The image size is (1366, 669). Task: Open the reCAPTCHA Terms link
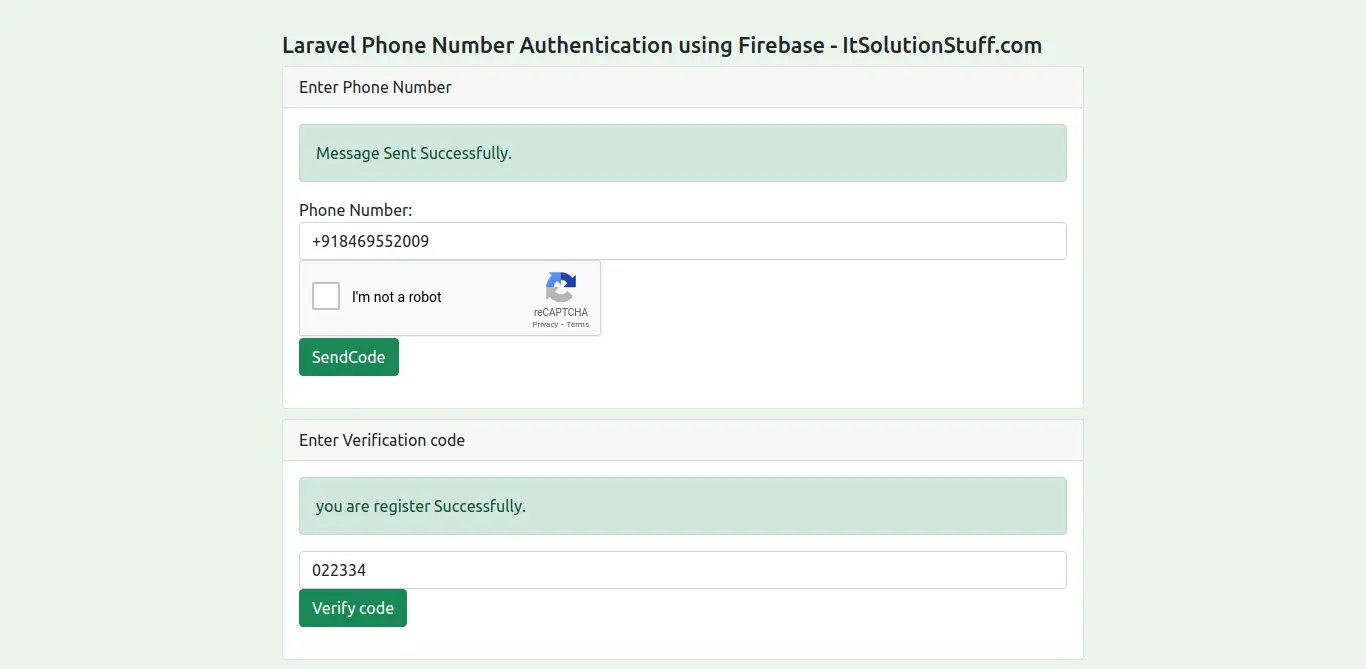578,325
